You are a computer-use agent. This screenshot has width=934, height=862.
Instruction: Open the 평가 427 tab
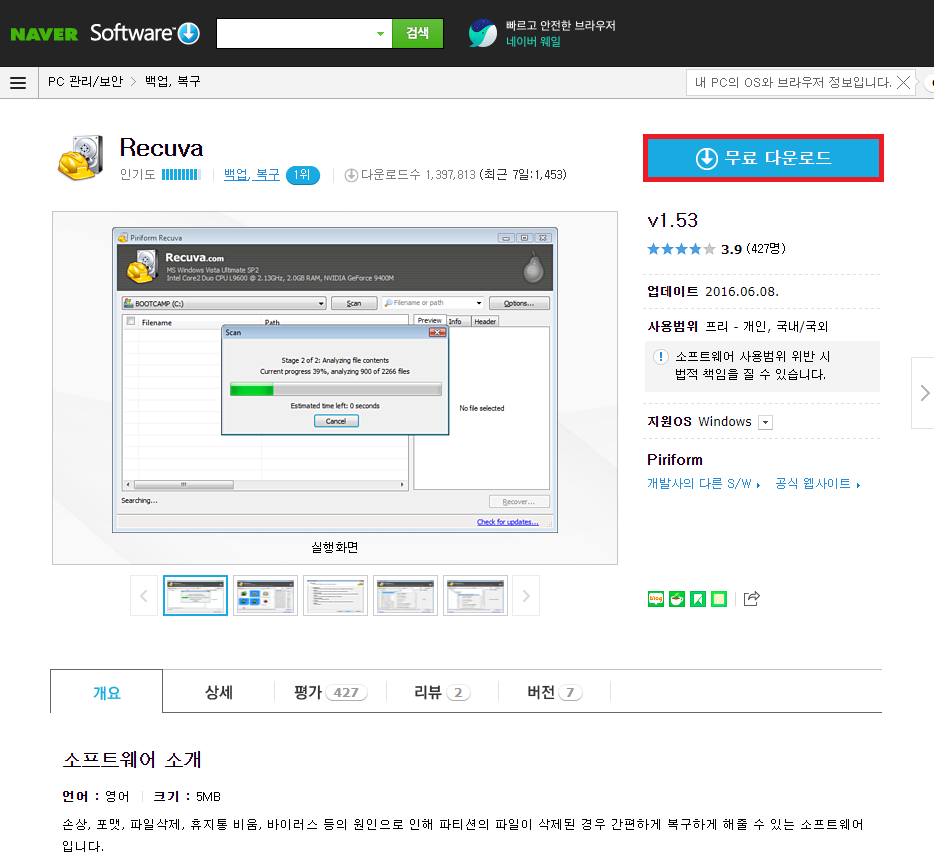click(x=331, y=692)
